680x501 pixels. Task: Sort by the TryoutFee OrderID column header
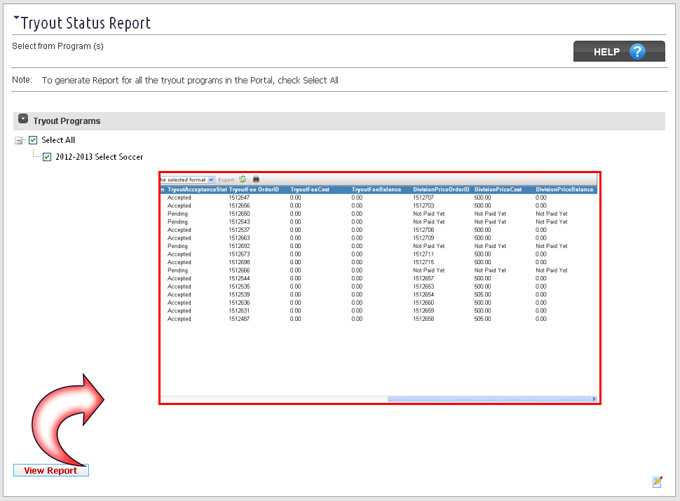click(x=254, y=190)
